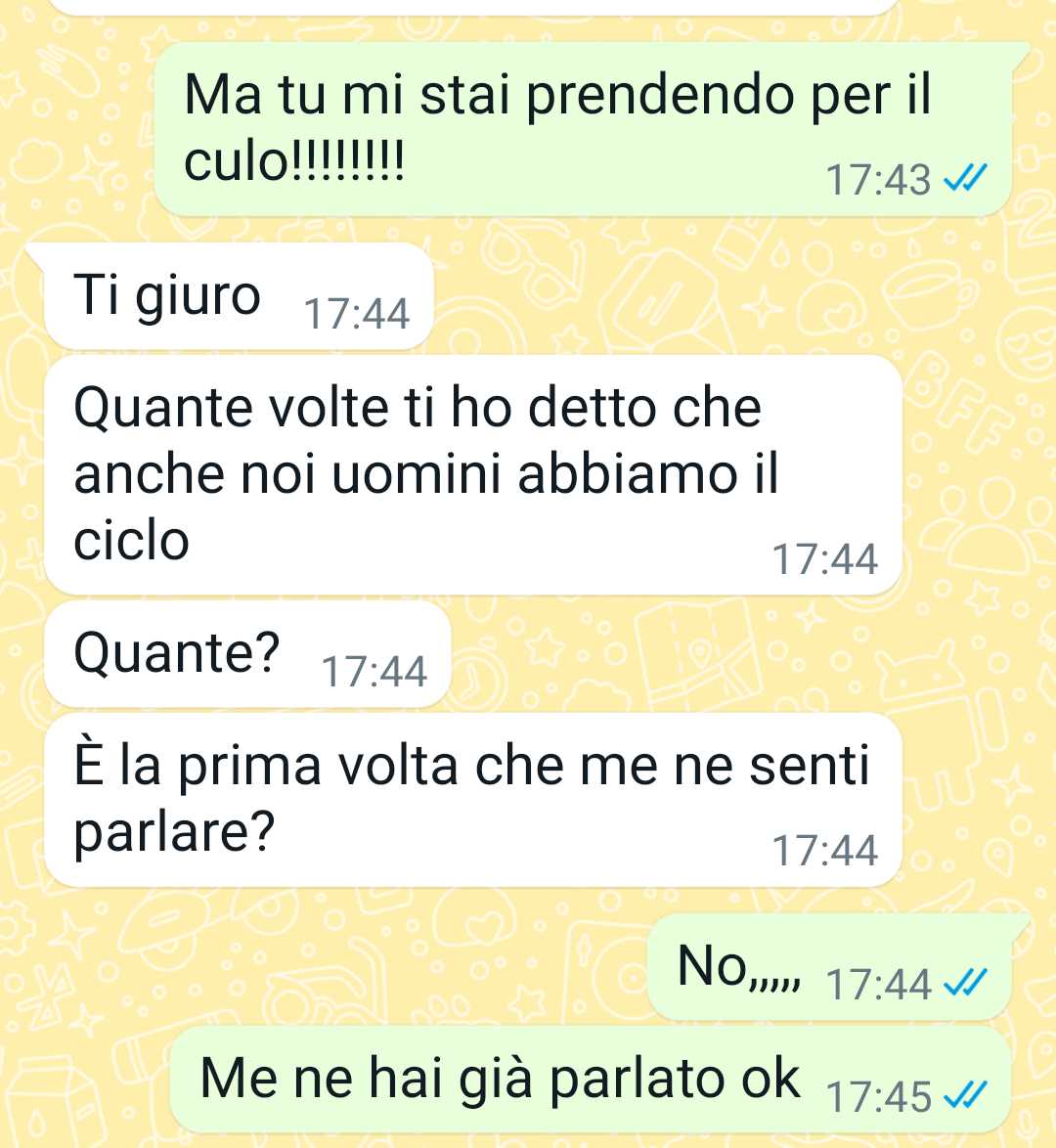The height and width of the screenshot is (1148, 1056).
Task: Select the 'Quante?' message bubble
Action: [247, 654]
